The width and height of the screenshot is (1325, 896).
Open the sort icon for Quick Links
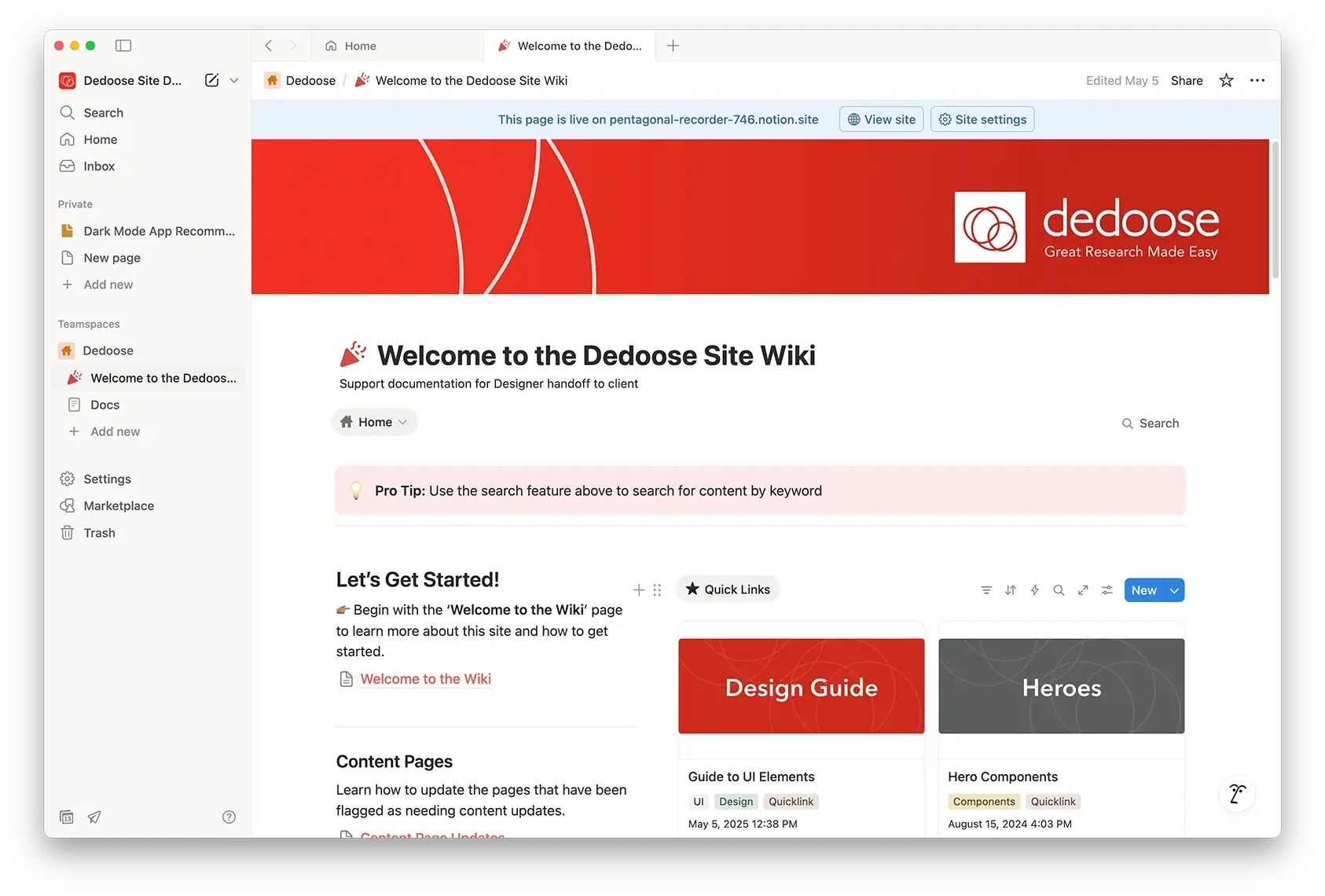pos(1011,590)
